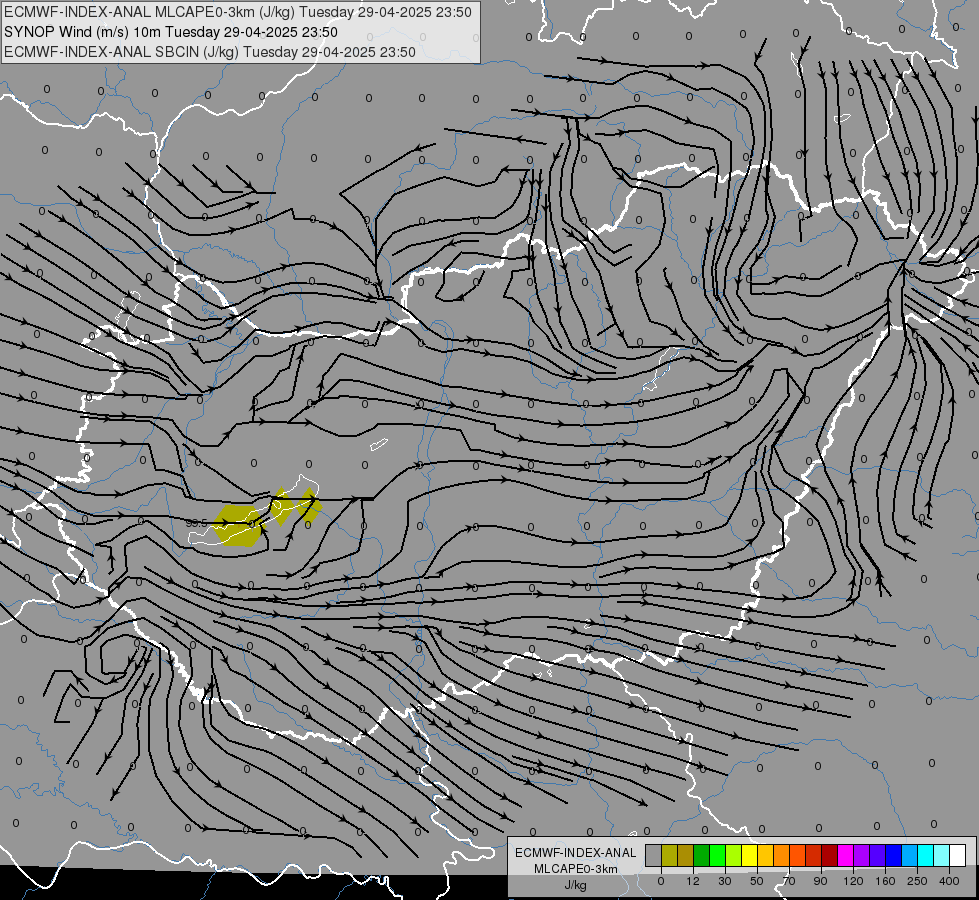Click the violet legend swatch before 160
The image size is (979, 900).
(878, 855)
